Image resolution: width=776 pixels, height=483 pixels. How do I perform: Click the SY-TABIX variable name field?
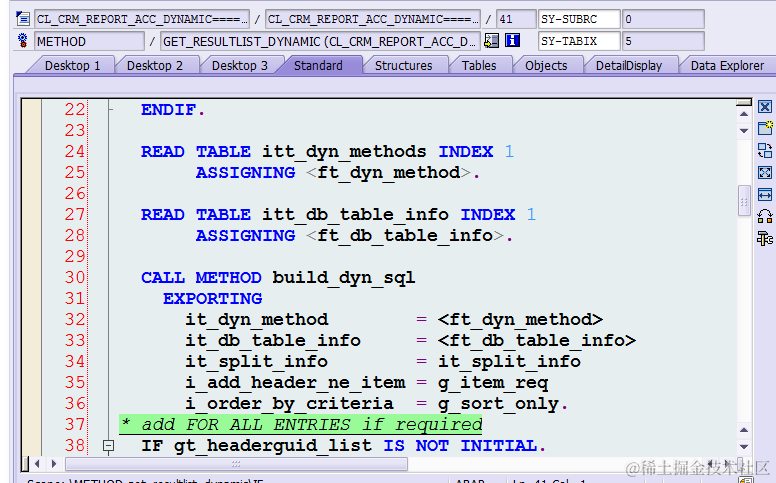click(579, 42)
